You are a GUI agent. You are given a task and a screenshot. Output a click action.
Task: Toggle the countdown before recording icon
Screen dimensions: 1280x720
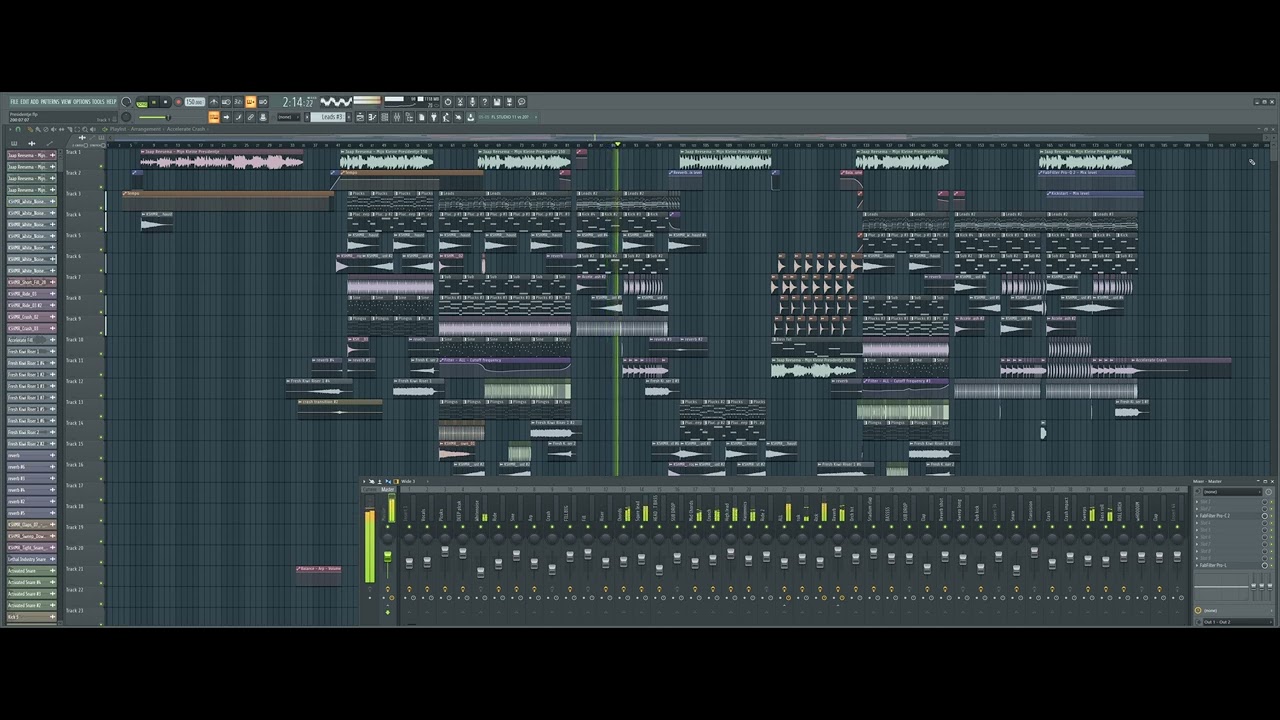[x=238, y=102]
